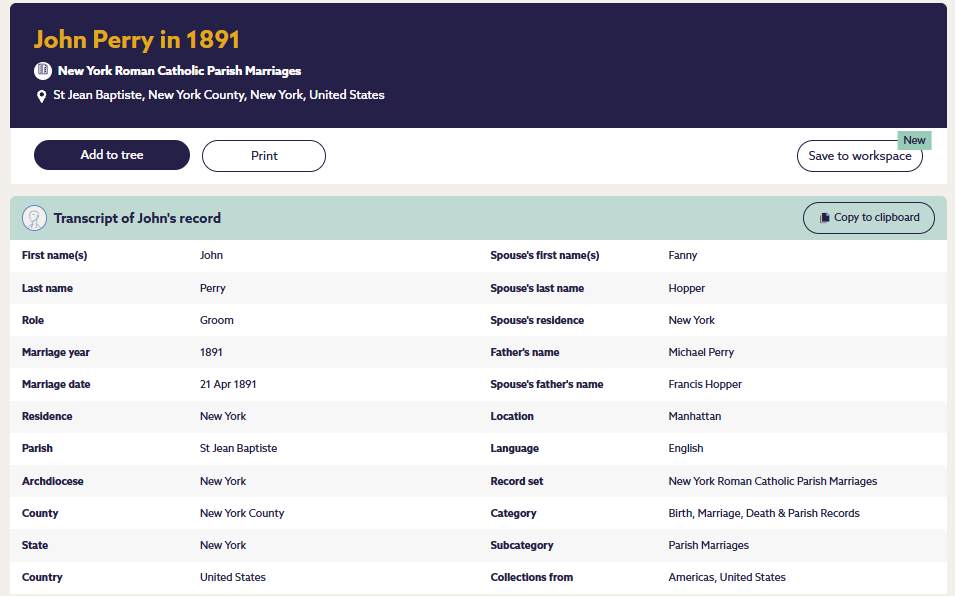The image size is (955, 596).
Task: Click the Language label
Action: (x=514, y=448)
